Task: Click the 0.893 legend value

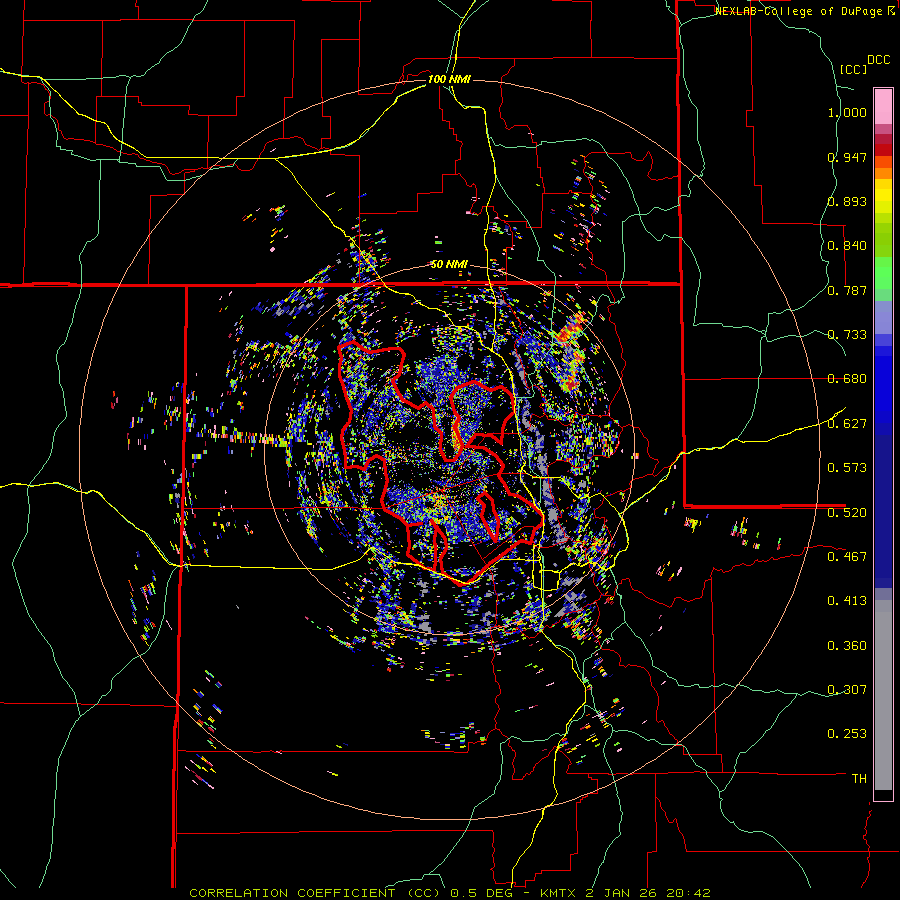Action: [847, 201]
